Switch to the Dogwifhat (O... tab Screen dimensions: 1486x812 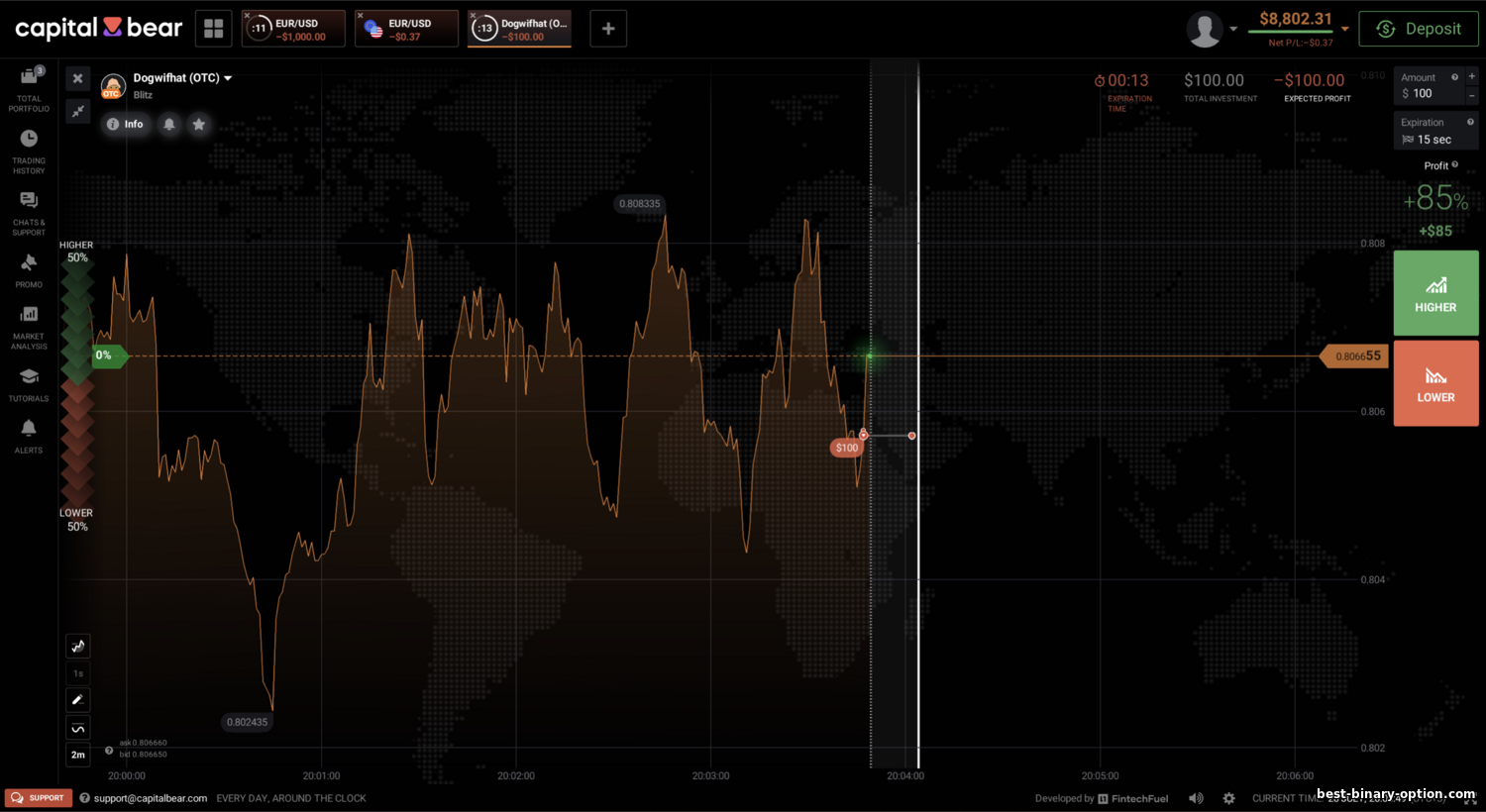(x=520, y=29)
